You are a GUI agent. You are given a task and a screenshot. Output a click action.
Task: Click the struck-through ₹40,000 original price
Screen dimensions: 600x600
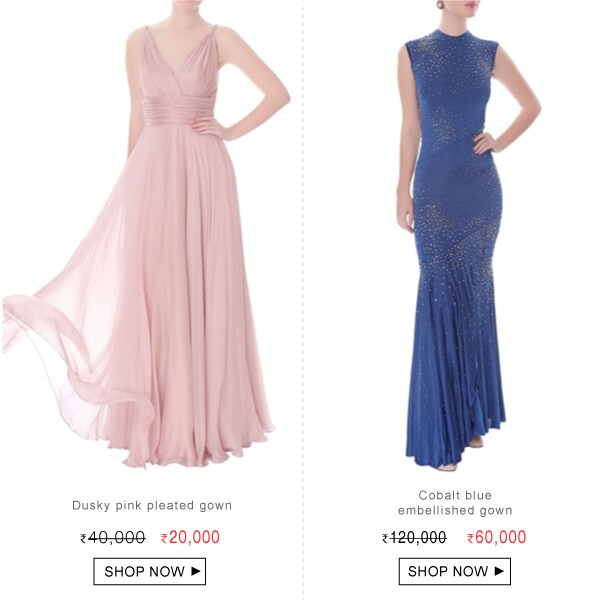coord(112,538)
